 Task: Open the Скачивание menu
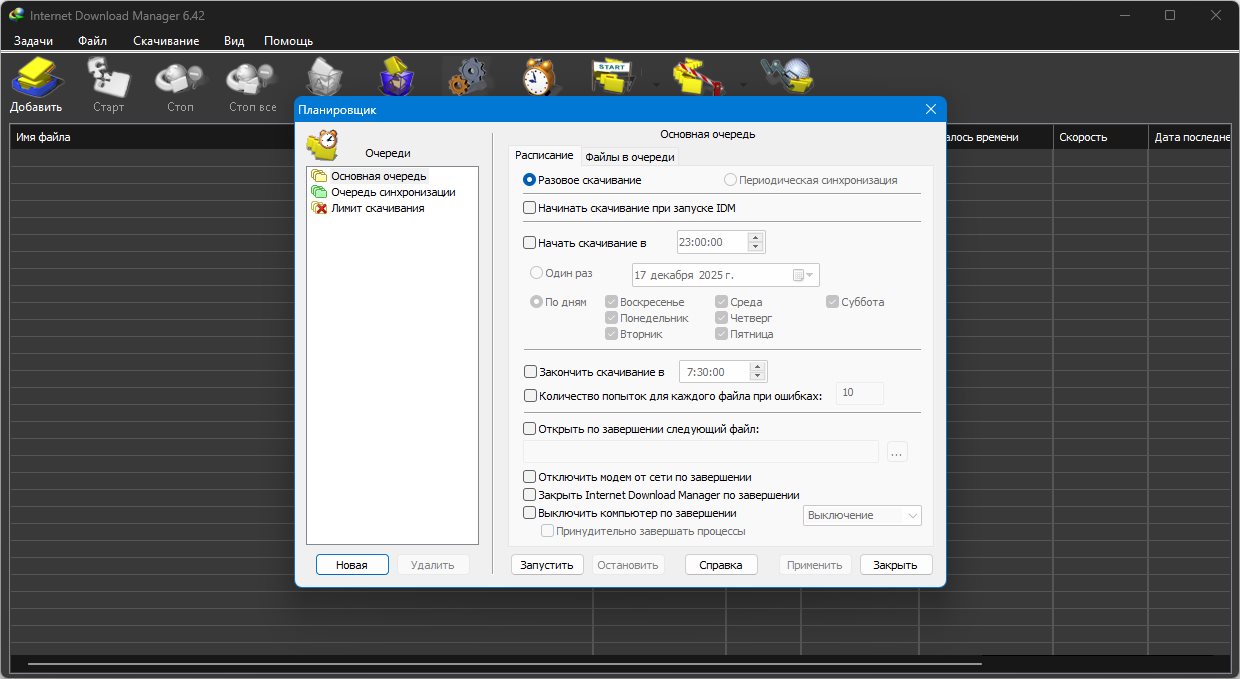(x=166, y=41)
